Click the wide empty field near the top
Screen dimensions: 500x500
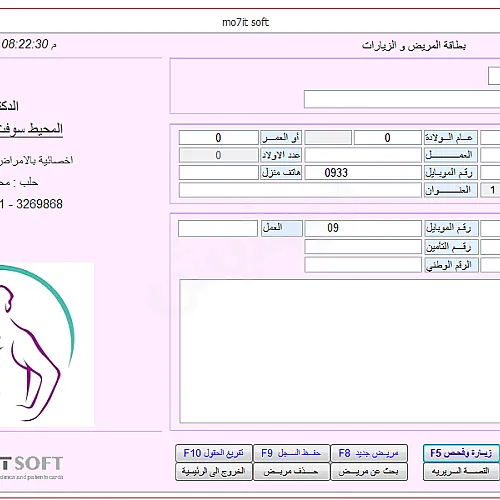pyautogui.click(x=402, y=99)
